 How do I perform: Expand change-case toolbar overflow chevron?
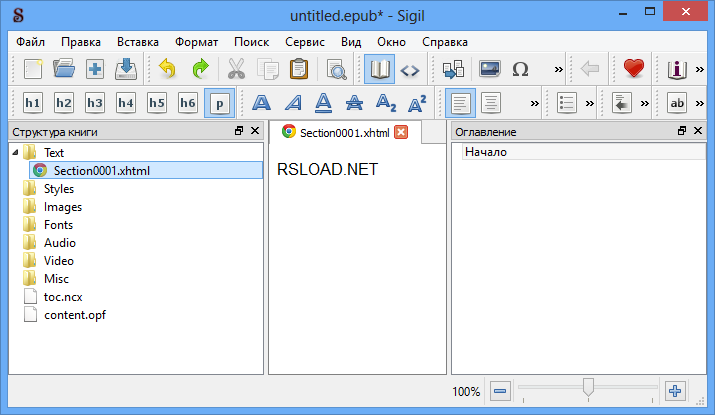click(700, 104)
